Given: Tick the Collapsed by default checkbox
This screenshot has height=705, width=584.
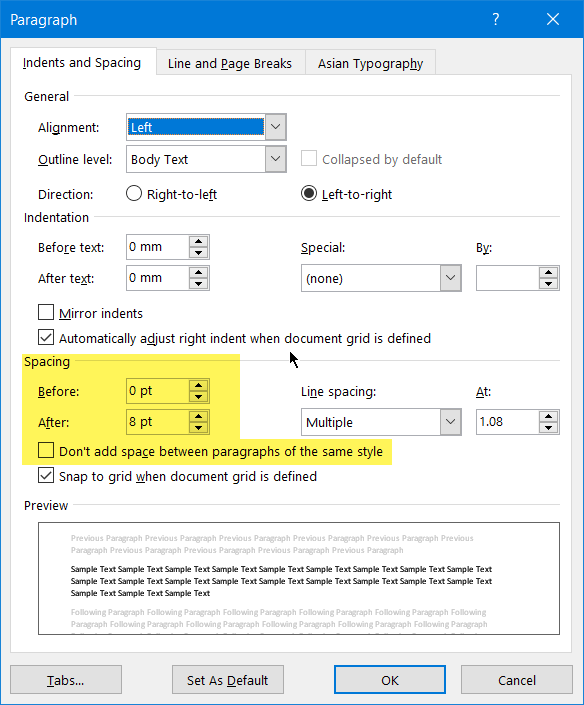Looking at the screenshot, I should (309, 159).
